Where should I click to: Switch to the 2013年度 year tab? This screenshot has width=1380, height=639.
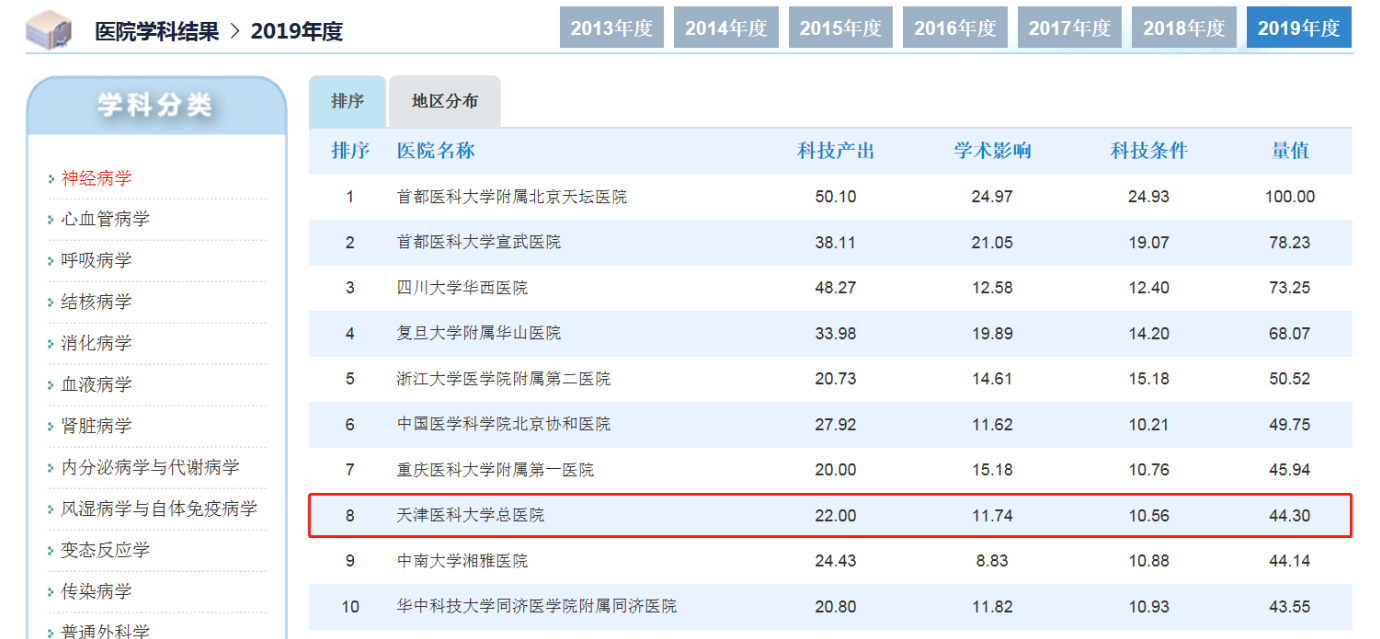click(611, 28)
